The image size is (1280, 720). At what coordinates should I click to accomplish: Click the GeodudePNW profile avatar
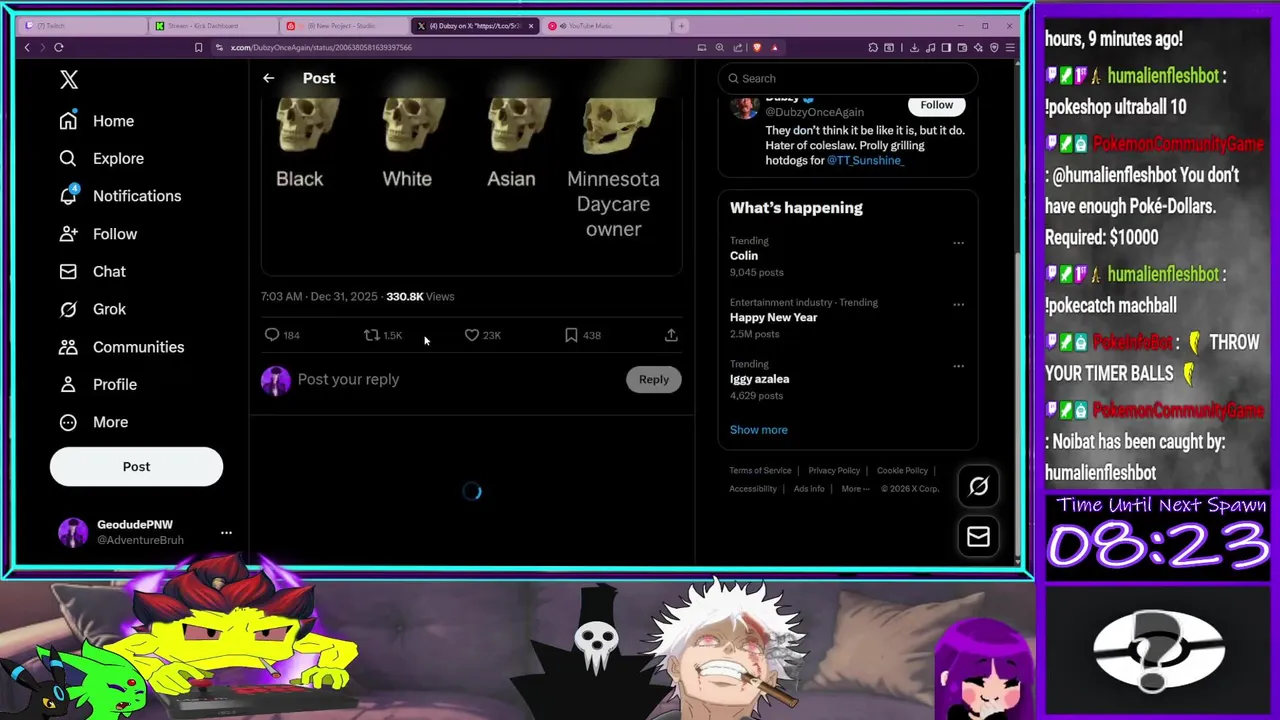click(x=73, y=532)
